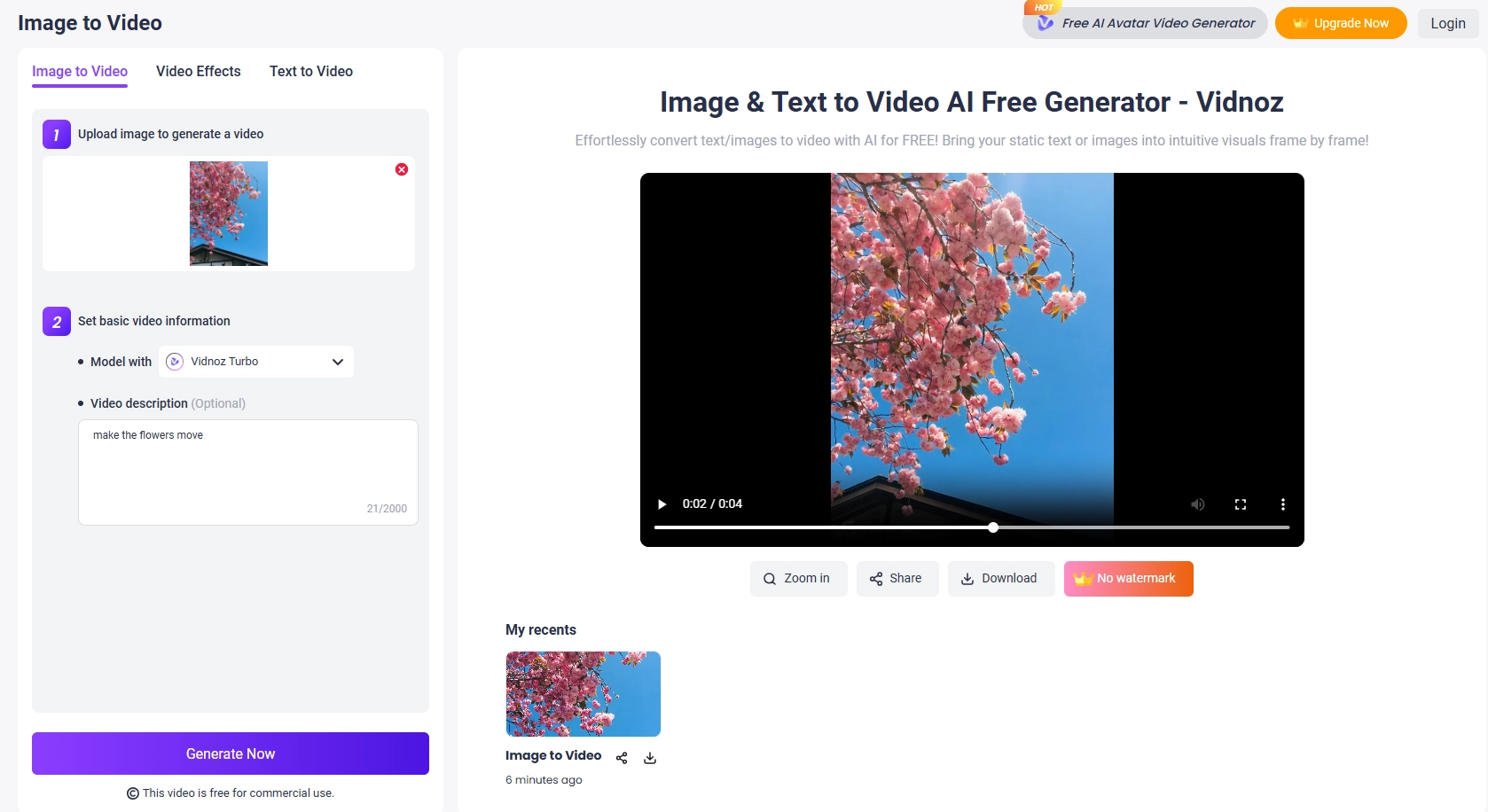
Task: Enter fullscreen mode on the player
Action: pyautogui.click(x=1241, y=504)
